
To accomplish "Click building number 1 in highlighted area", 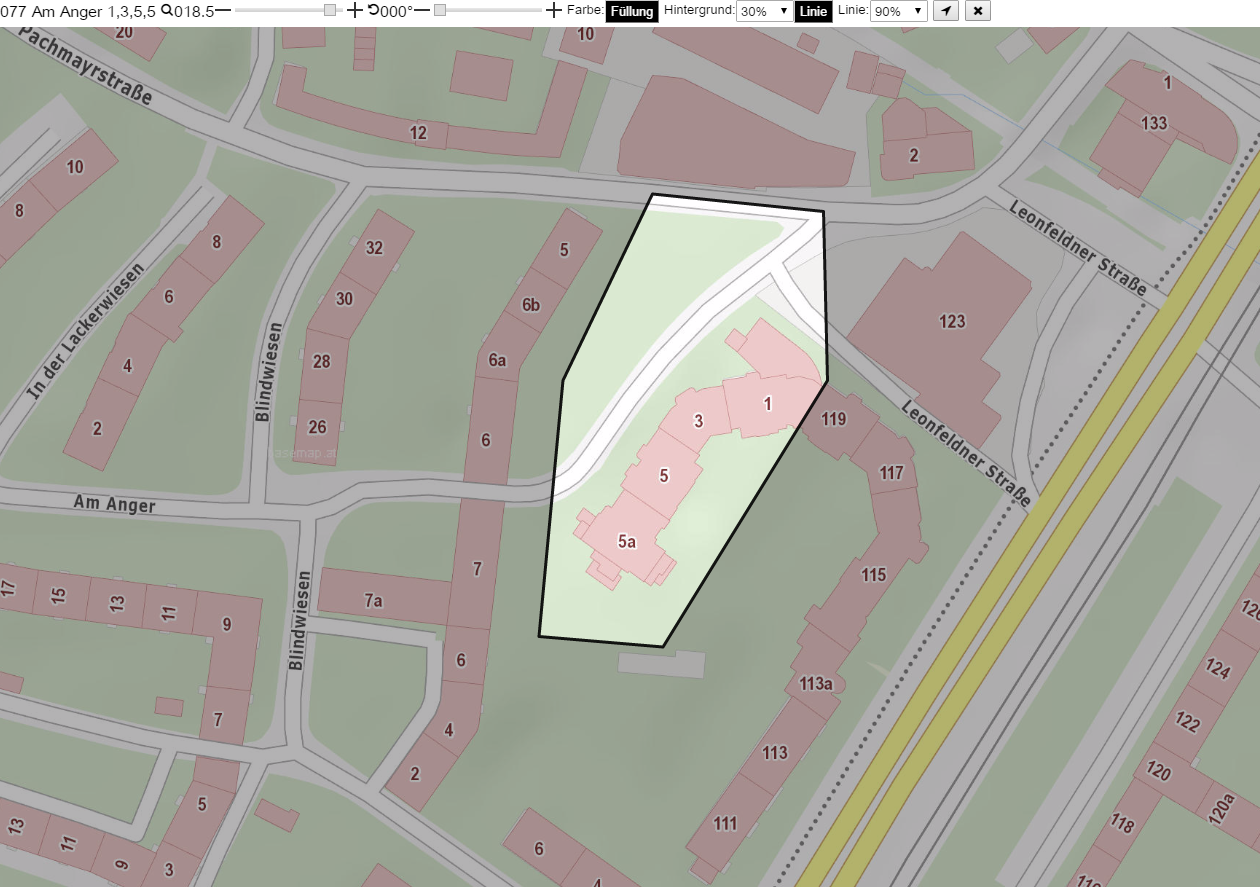I will 768,404.
